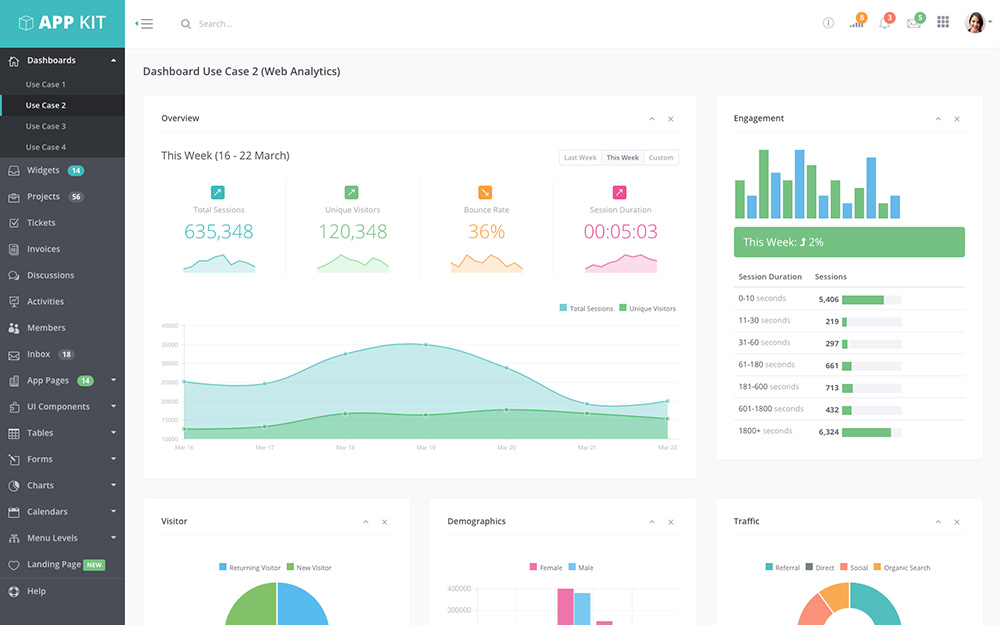Open the mail envelope icon
Viewport: 1000px width, 625px height.
click(x=913, y=23)
